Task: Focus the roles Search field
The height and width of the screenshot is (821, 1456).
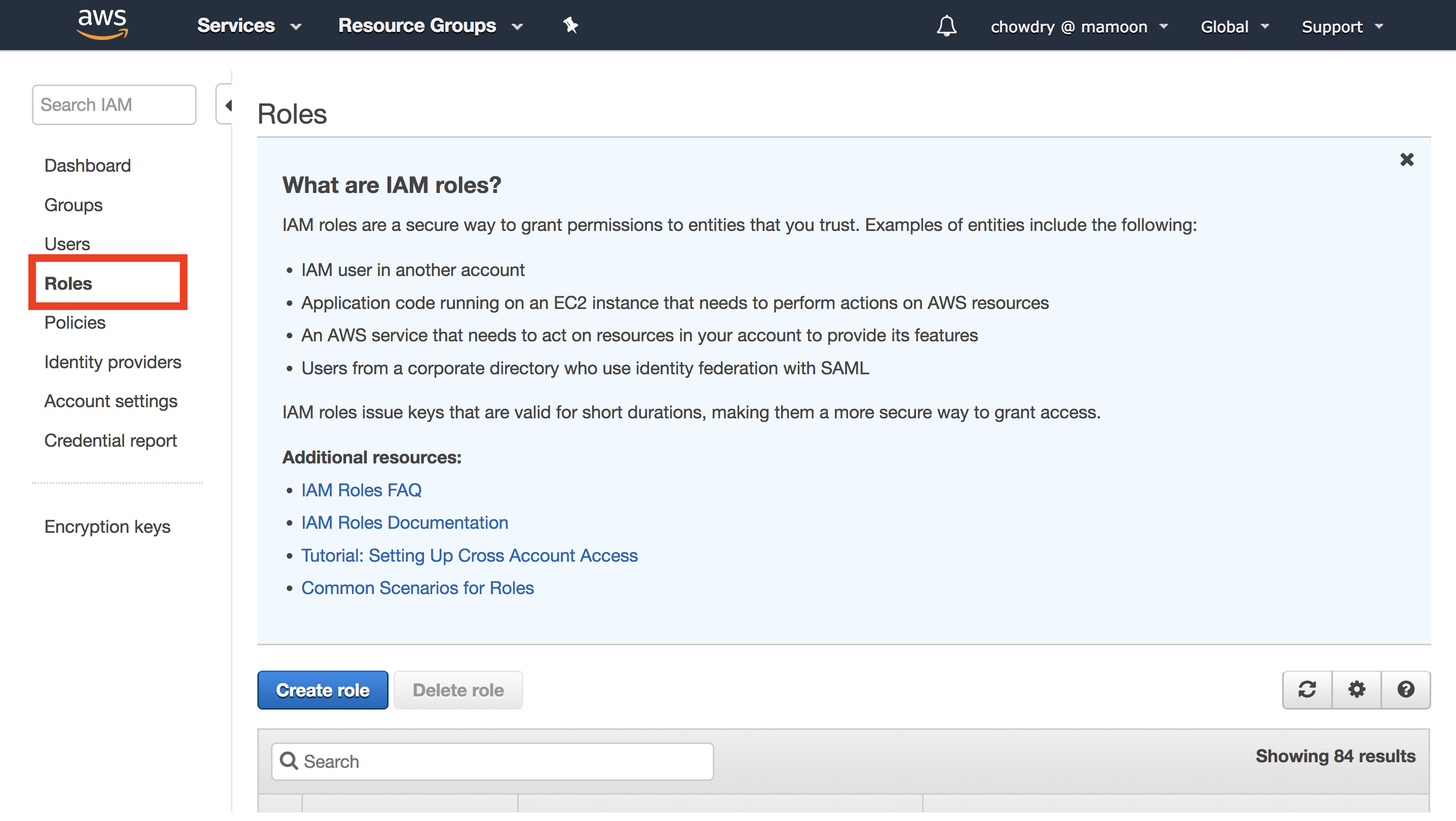Action: [492, 762]
